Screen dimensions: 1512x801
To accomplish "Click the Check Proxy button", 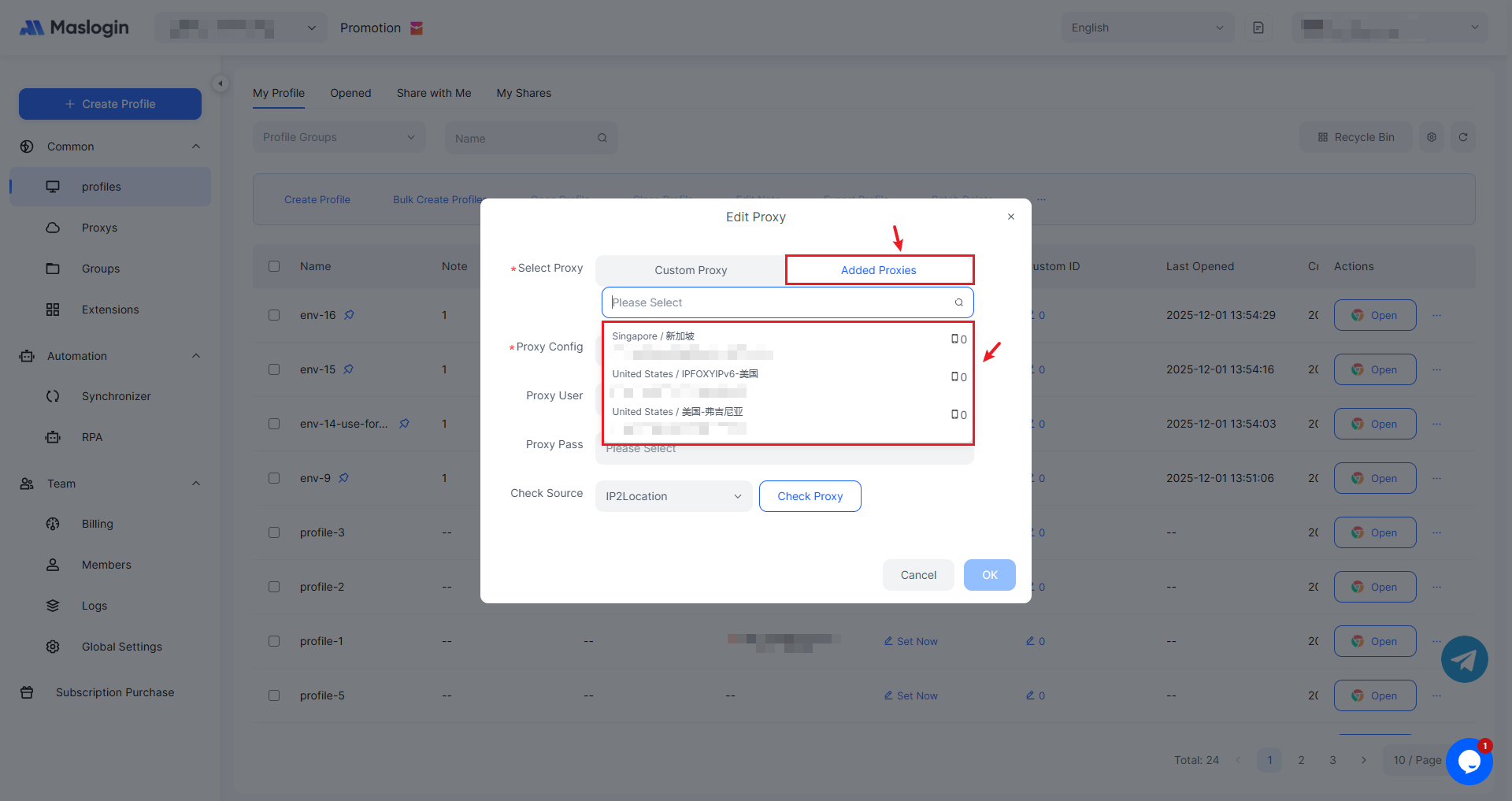I will 810,496.
